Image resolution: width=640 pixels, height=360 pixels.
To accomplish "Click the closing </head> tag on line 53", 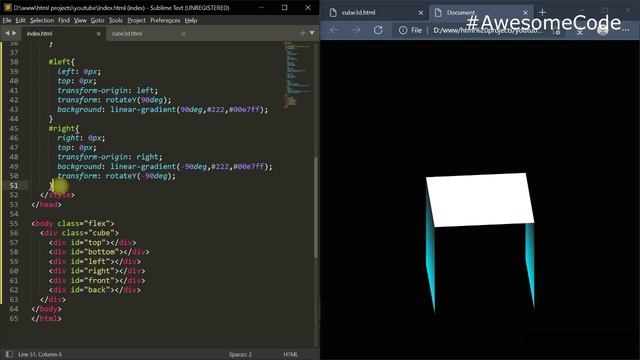I will (x=47, y=204).
